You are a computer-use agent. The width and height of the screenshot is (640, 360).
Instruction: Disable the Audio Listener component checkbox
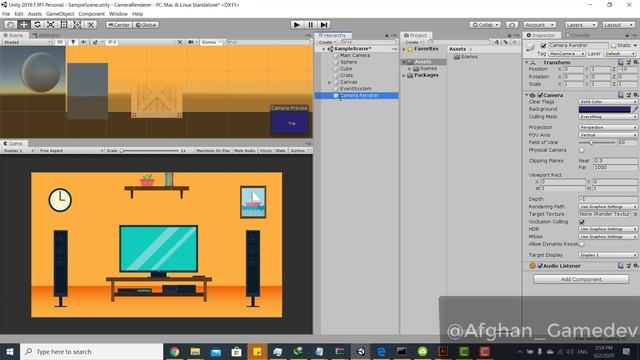(x=540, y=266)
